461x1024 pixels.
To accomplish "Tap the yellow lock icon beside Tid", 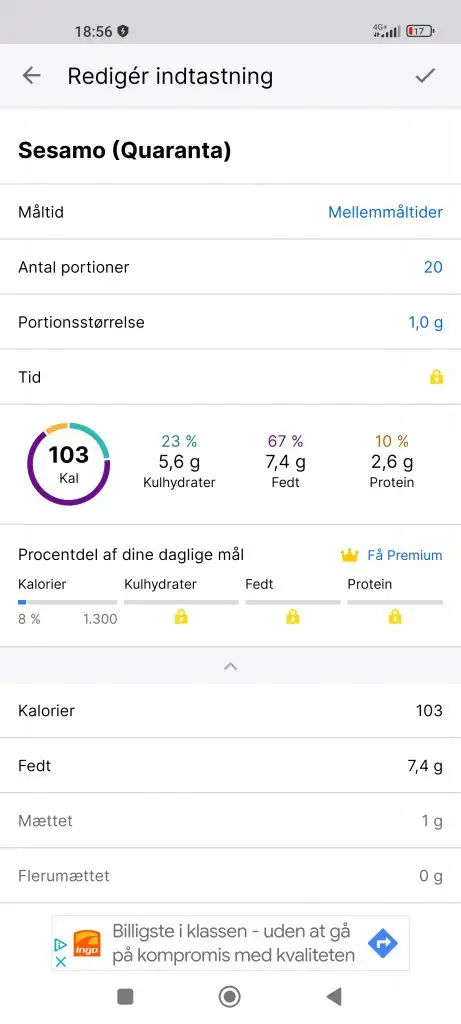I will click(436, 377).
